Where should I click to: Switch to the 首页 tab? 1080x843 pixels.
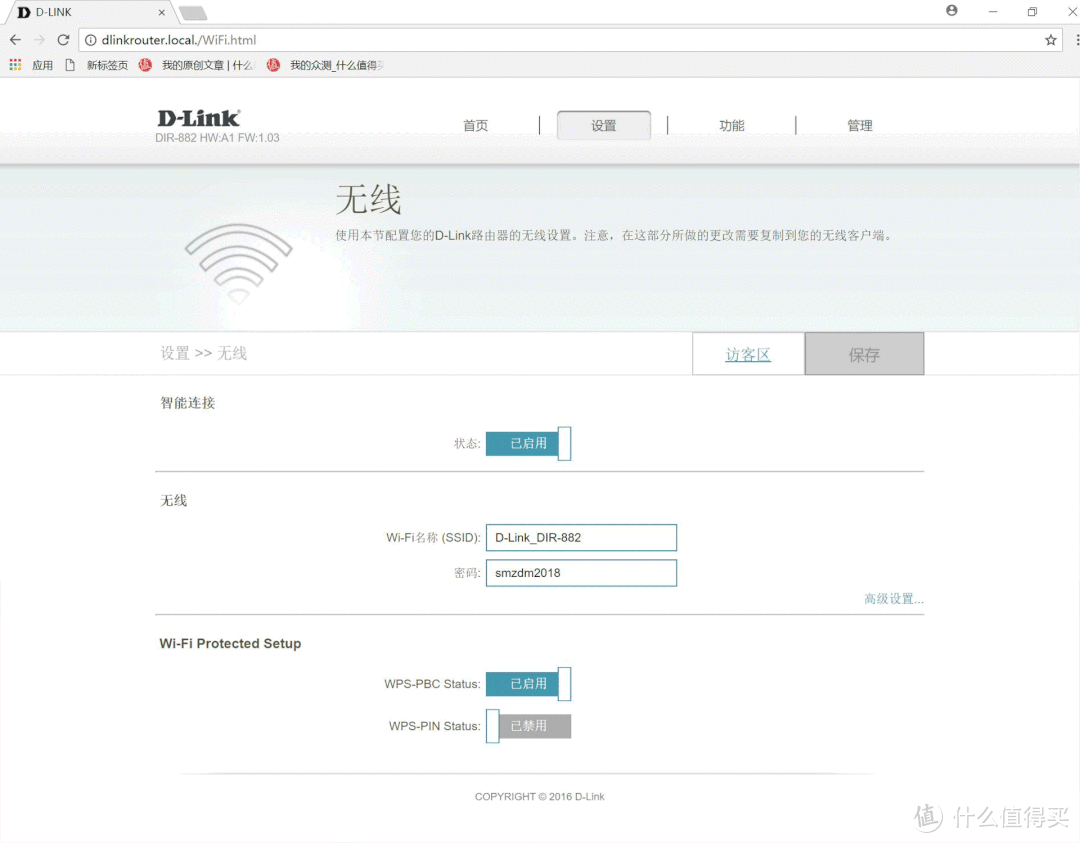click(x=475, y=125)
